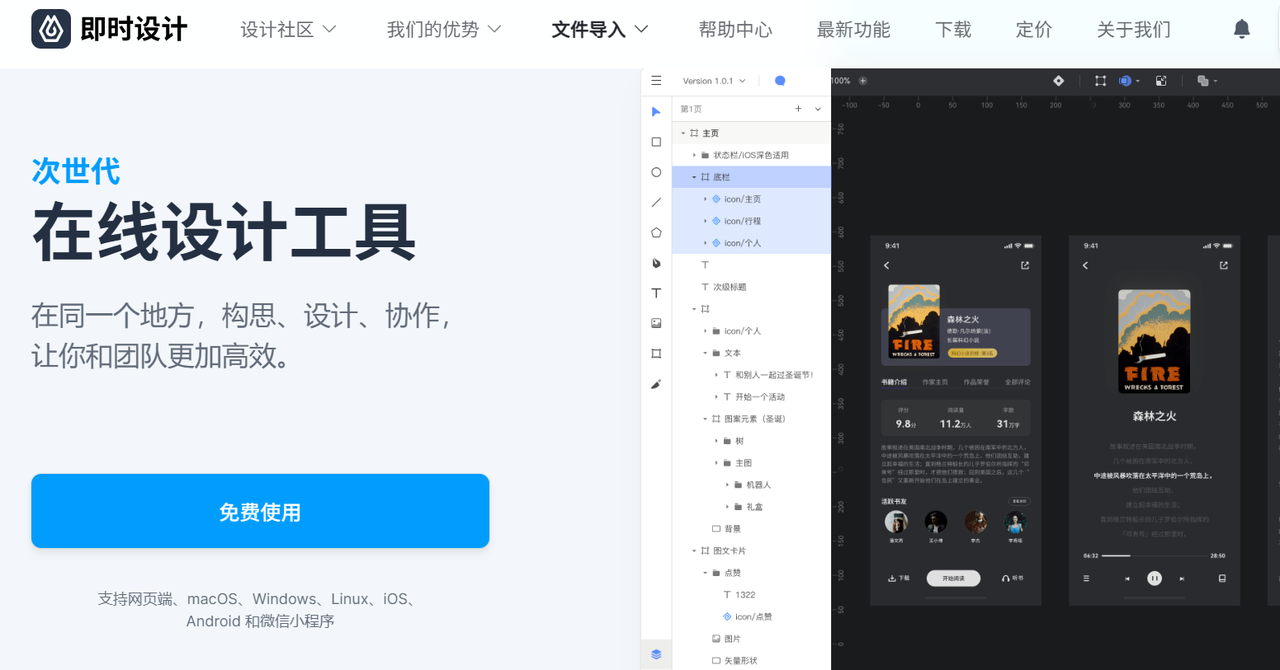Select the Paint brush tool
This screenshot has height=670, width=1280.
pyautogui.click(x=656, y=384)
